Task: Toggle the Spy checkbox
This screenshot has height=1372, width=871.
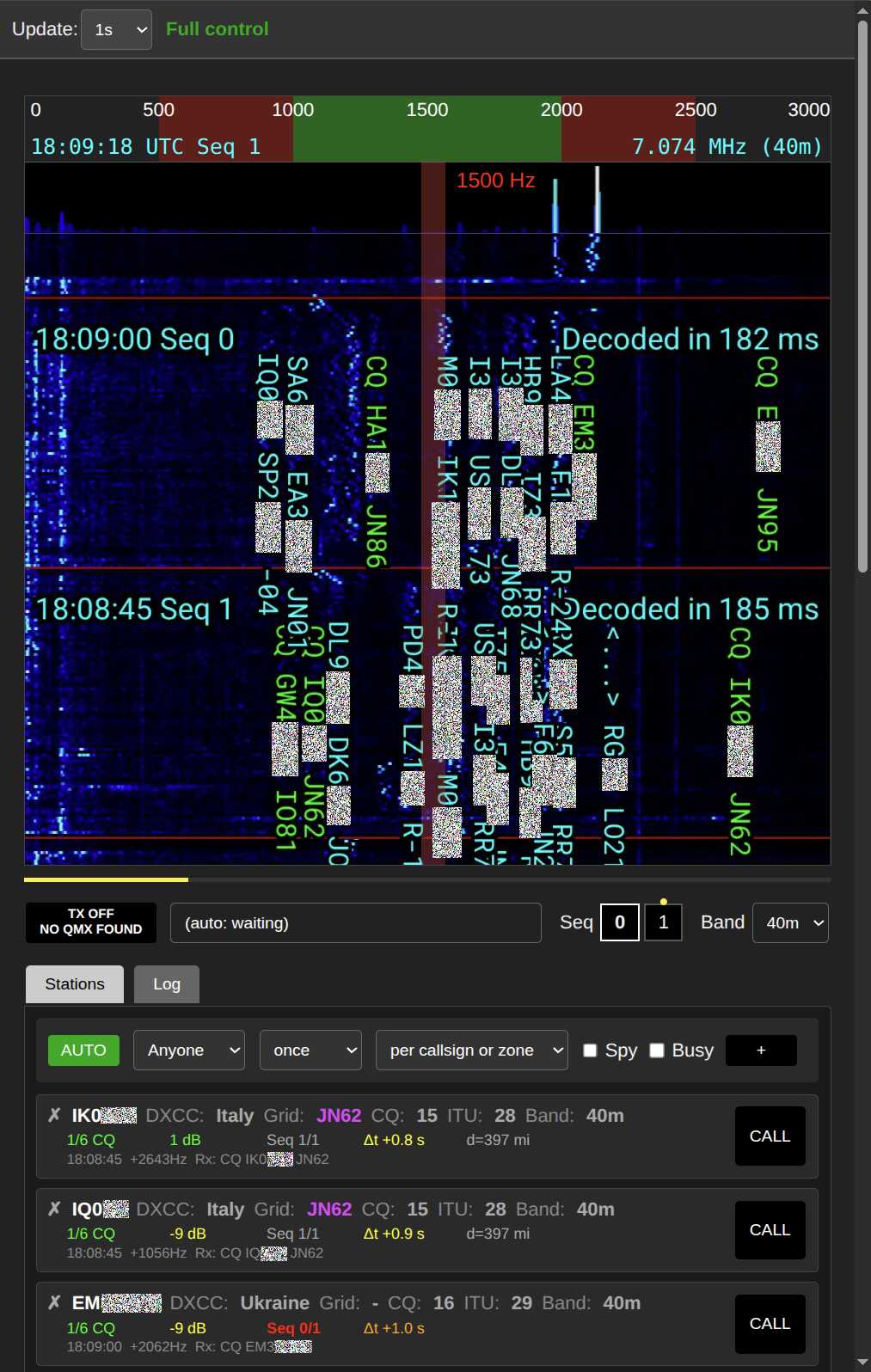Action: click(590, 1050)
